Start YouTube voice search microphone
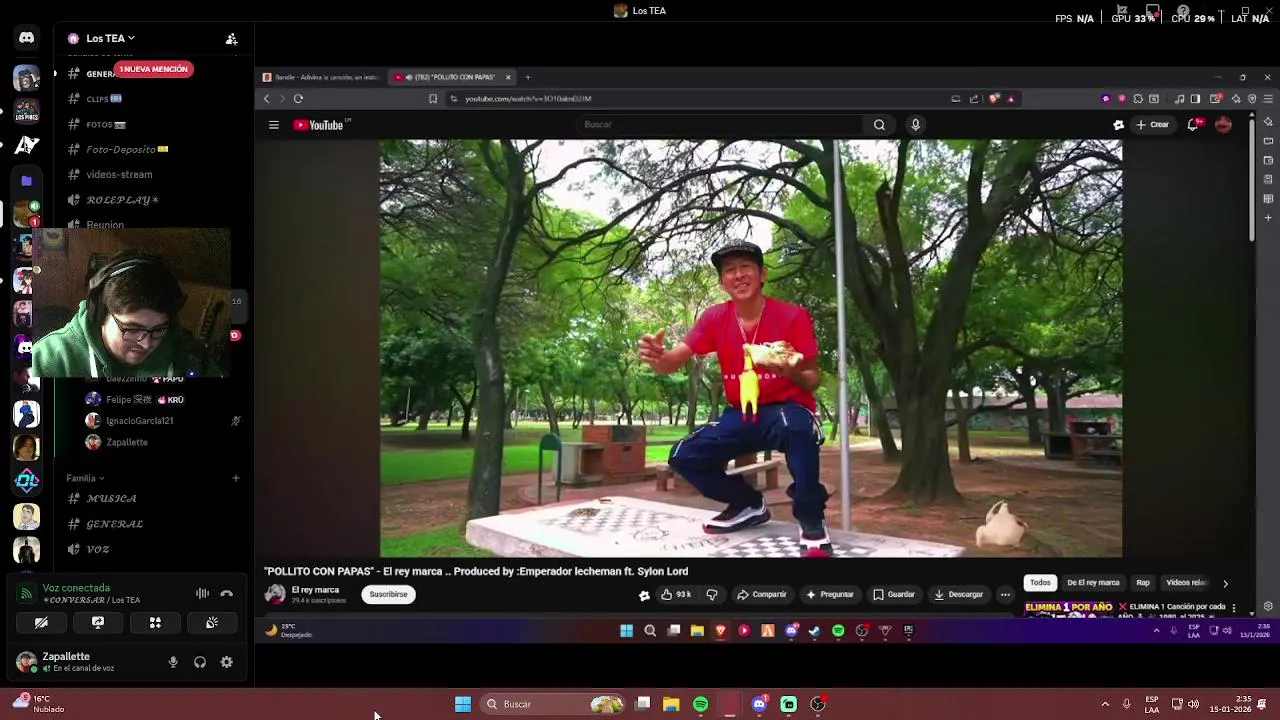The image size is (1280, 720). click(915, 125)
